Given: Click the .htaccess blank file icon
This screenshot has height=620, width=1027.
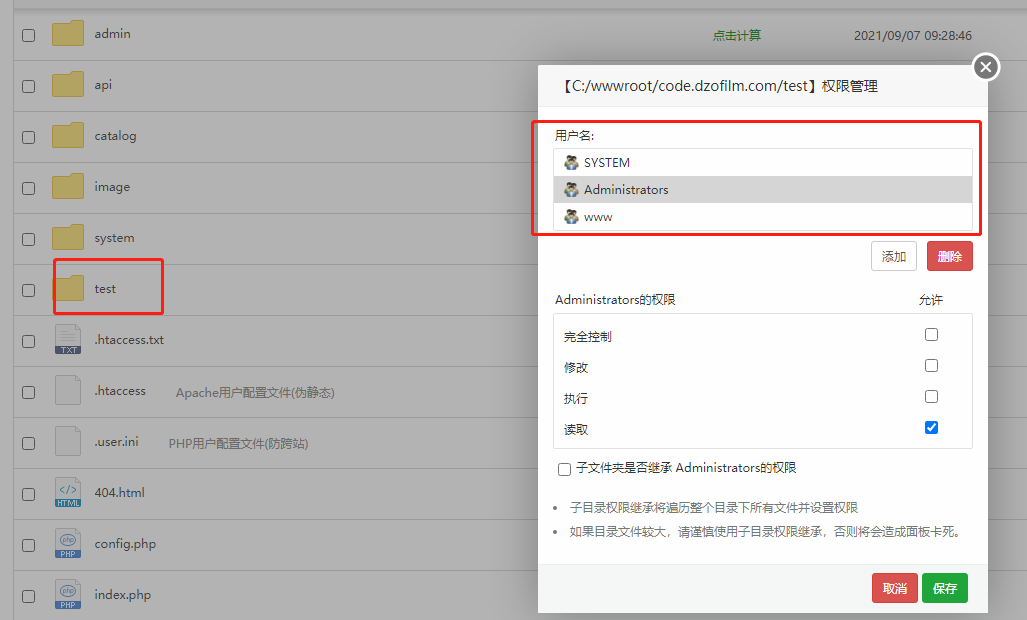Looking at the screenshot, I should click(x=68, y=391).
